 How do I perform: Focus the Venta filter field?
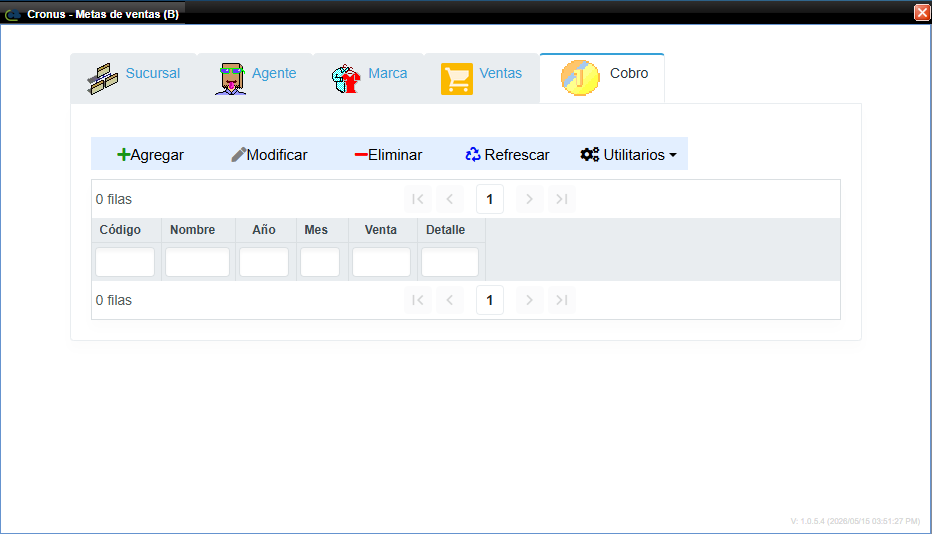[x=382, y=262]
